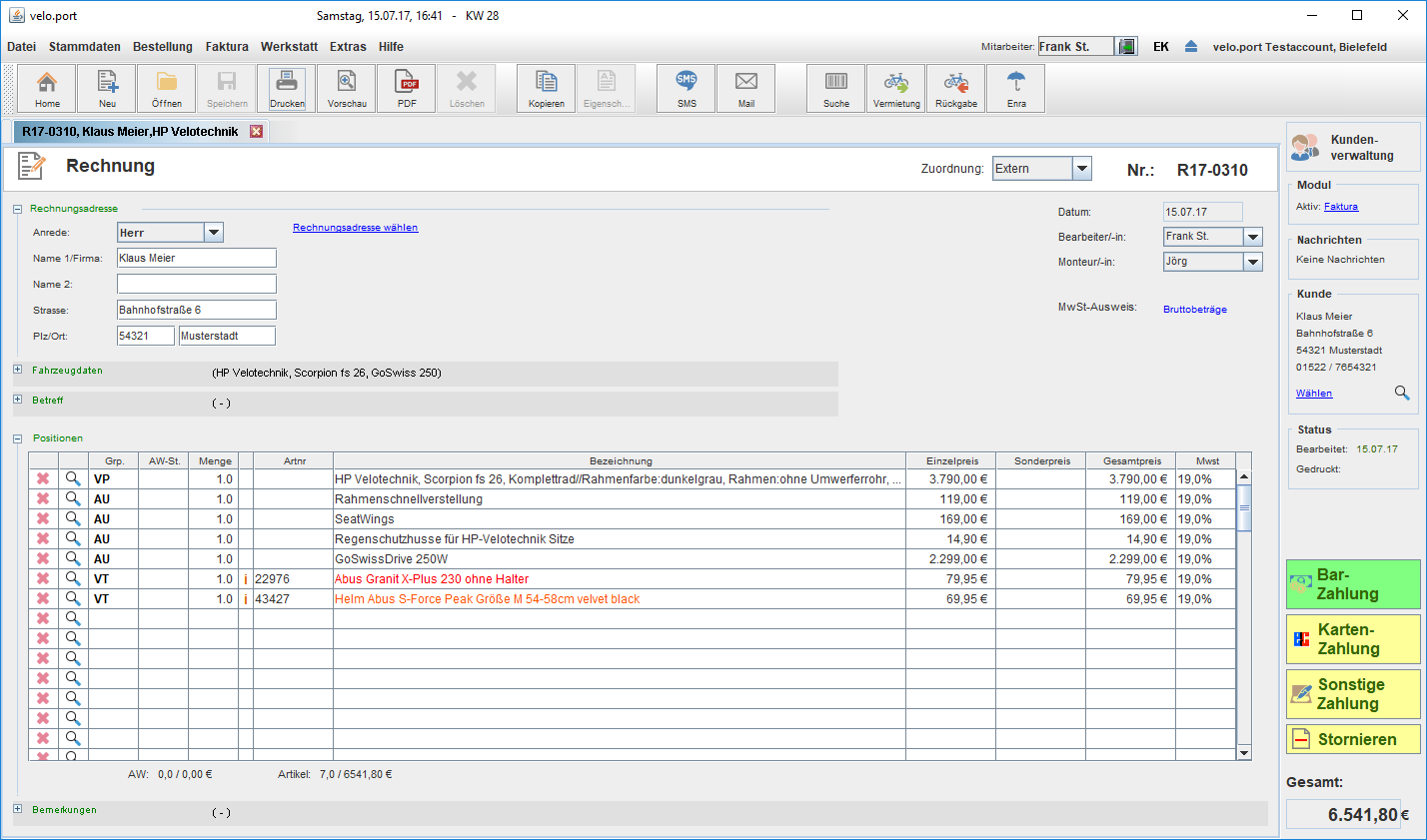
Task: Expand the Bemerkungen section
Action: 18,809
